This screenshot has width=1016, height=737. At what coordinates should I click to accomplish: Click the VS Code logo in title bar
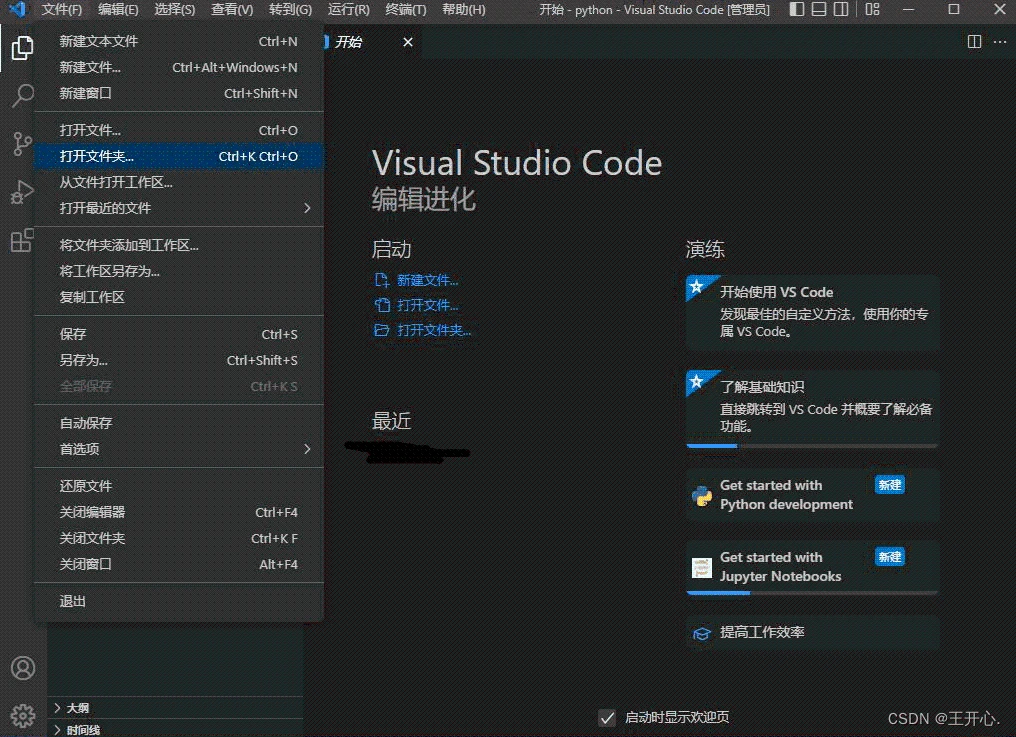coord(17,9)
